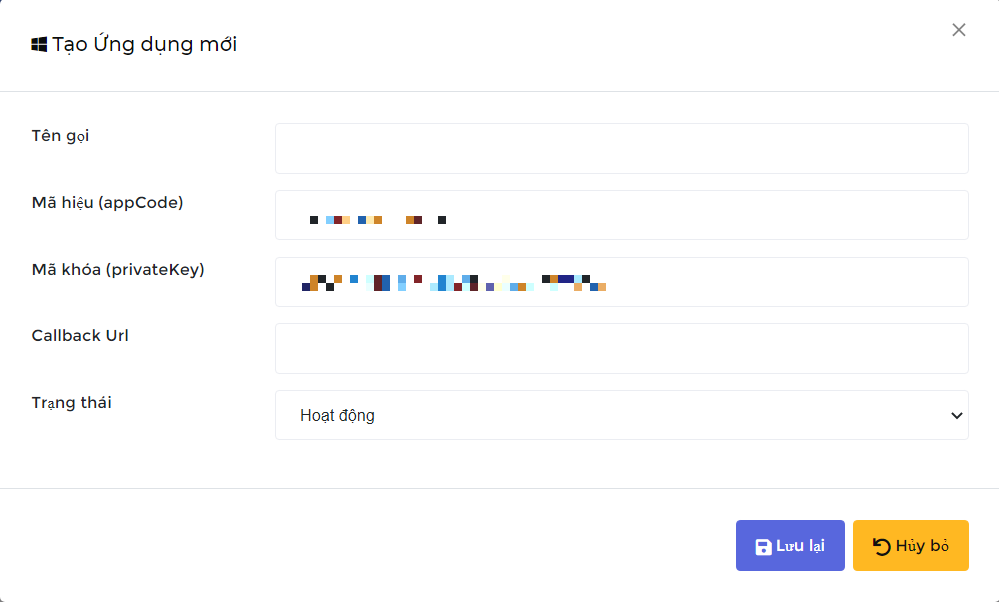Save with the Lưu lại button
999x602 pixels.
click(x=790, y=545)
